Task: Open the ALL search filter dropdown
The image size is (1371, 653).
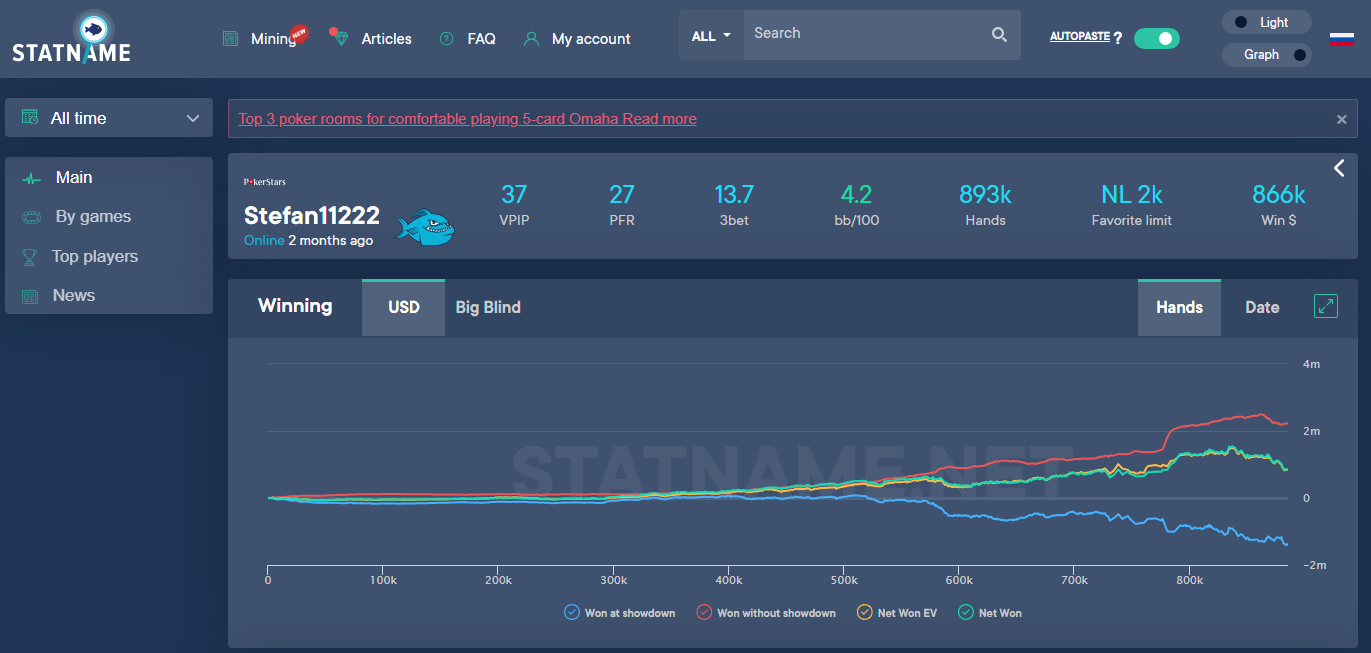Action: tap(710, 34)
